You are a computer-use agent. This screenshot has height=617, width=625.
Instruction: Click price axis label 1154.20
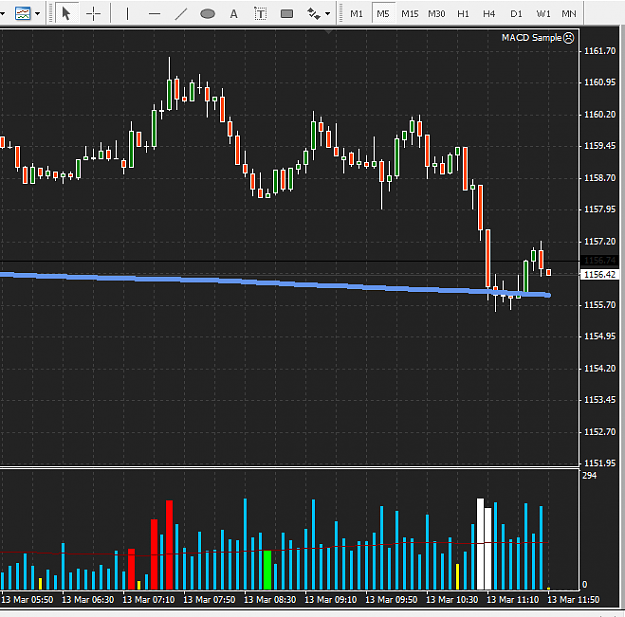point(600,369)
